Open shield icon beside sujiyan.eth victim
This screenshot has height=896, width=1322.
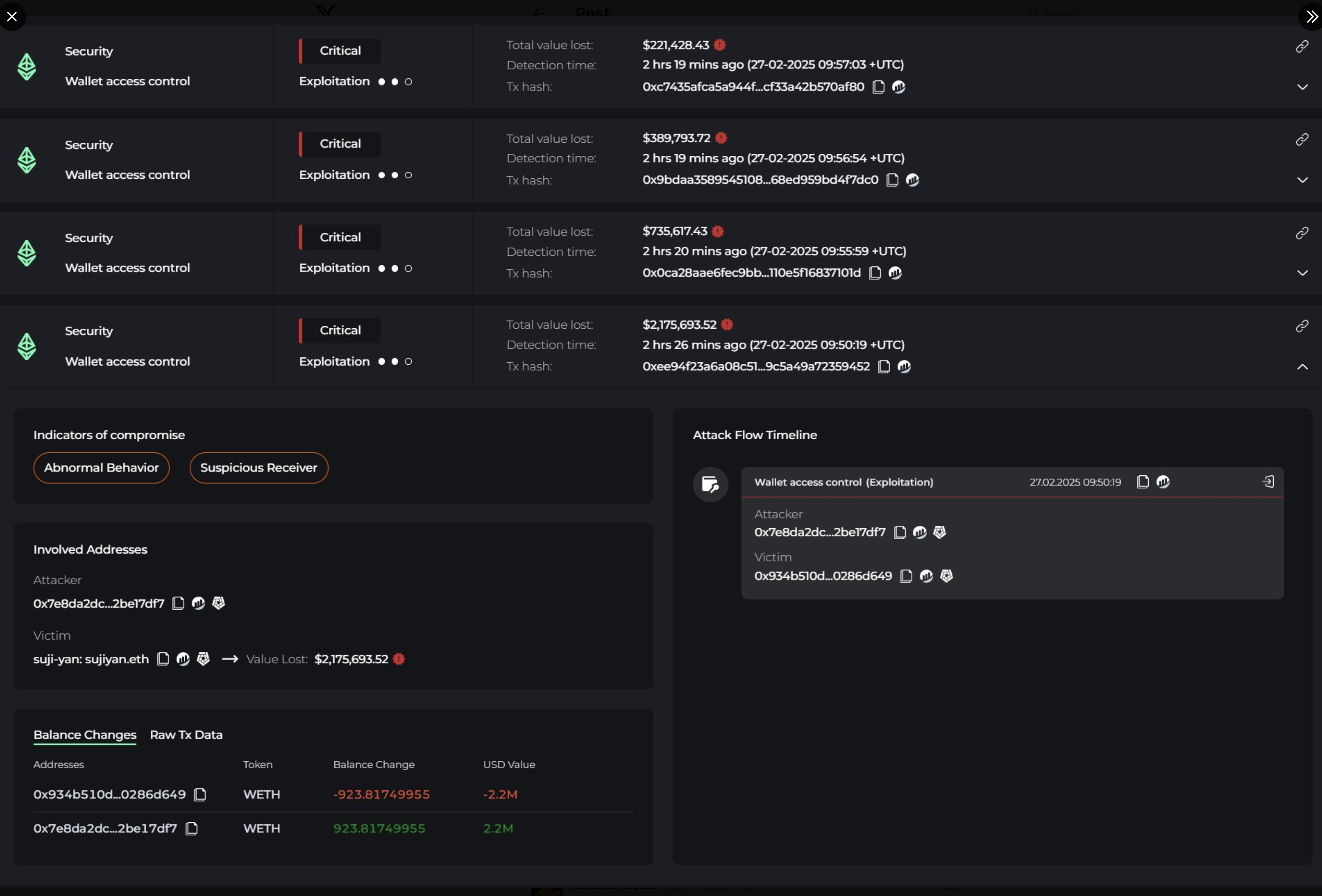203,659
